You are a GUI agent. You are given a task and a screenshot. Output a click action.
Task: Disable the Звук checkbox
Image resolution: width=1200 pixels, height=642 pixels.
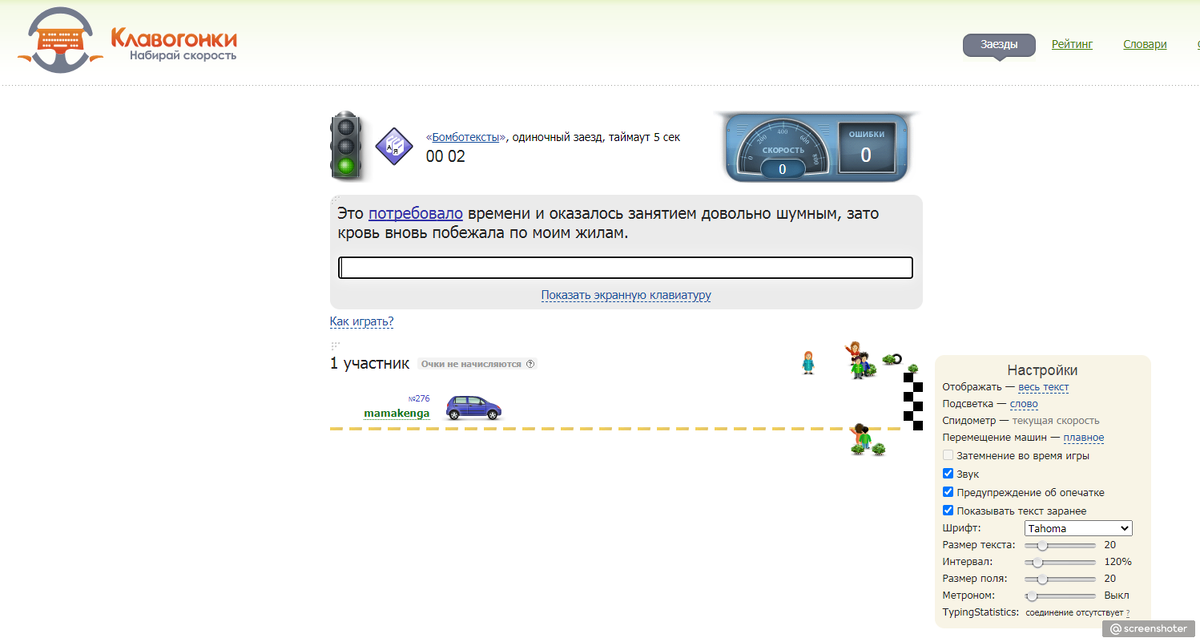point(948,474)
